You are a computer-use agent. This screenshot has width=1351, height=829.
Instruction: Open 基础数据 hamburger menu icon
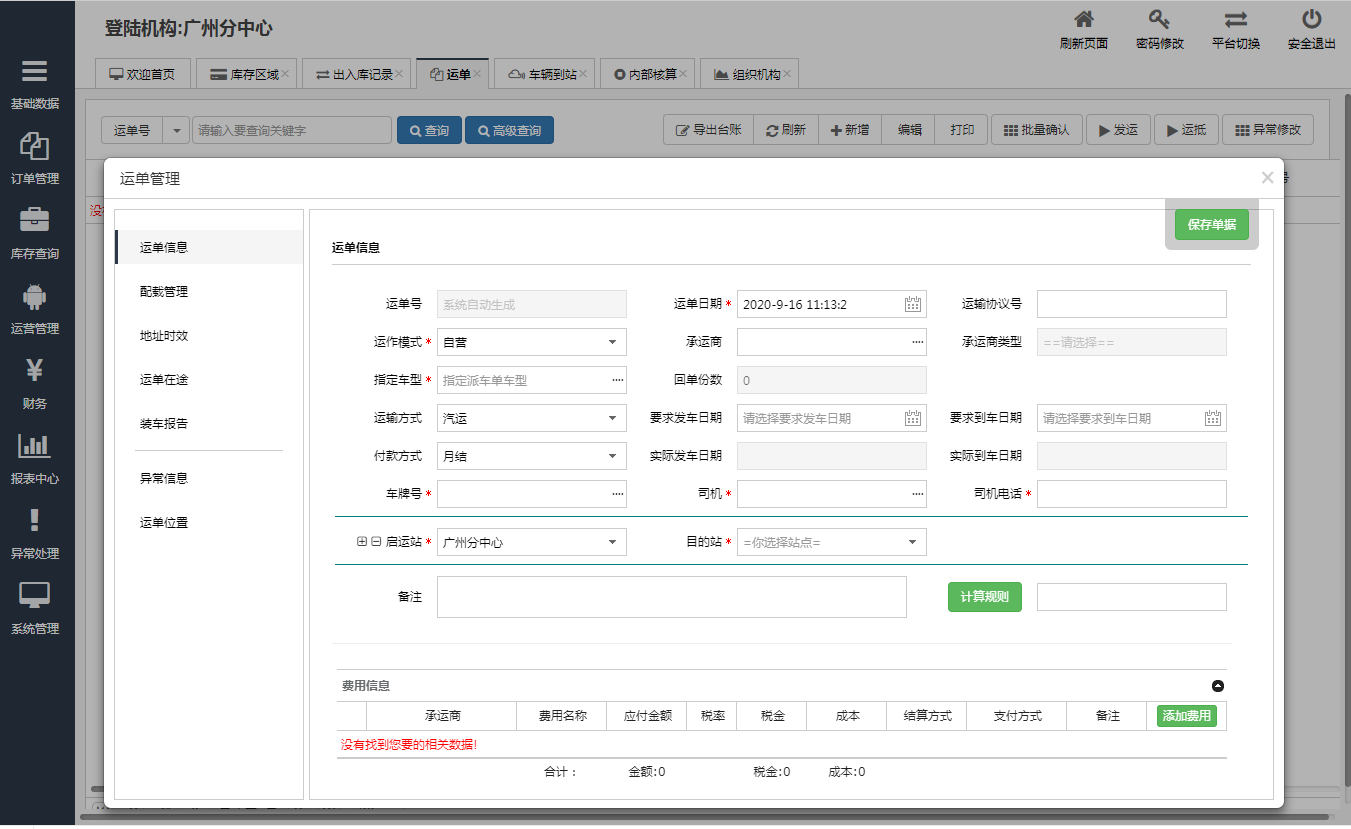click(34, 72)
